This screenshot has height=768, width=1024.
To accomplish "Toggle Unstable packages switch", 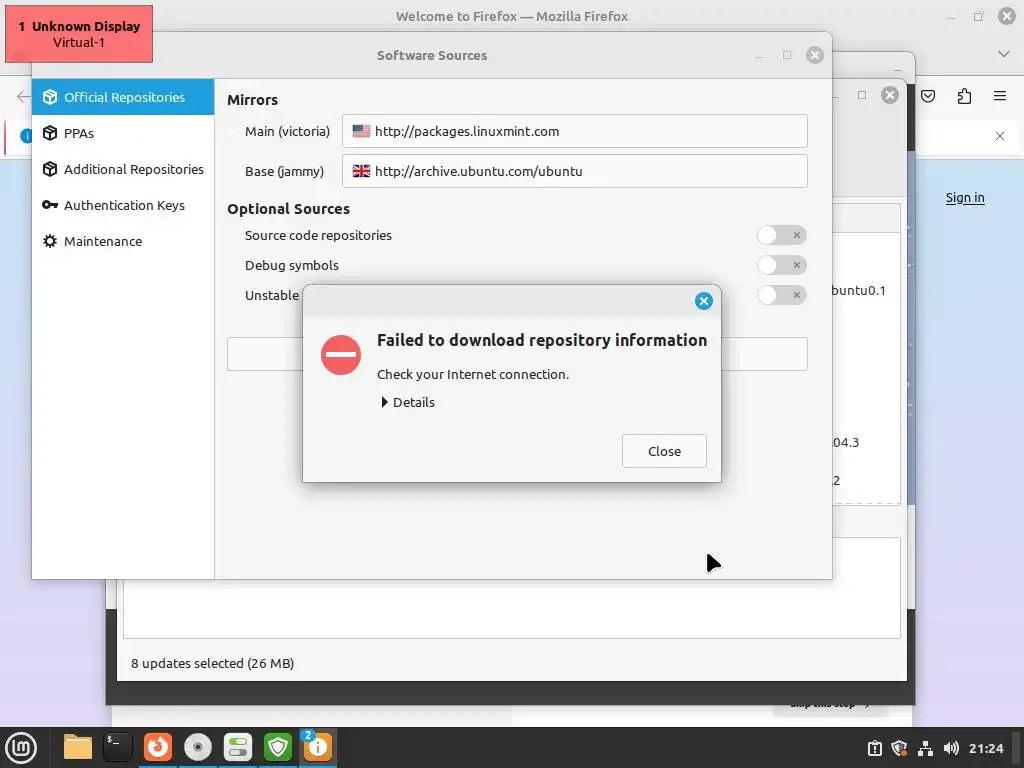I will [x=782, y=295].
